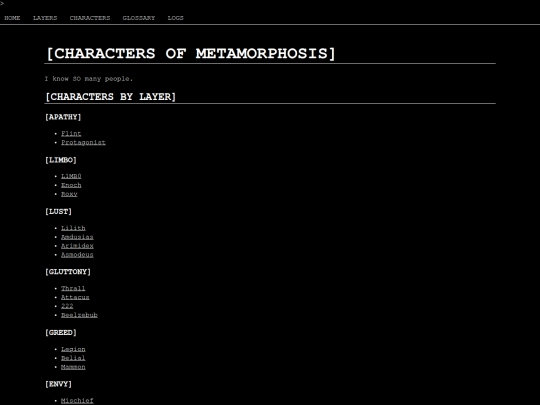This screenshot has width=540, height=405.
Task: Click the [LUST] section heading
Action: [x=58, y=212]
